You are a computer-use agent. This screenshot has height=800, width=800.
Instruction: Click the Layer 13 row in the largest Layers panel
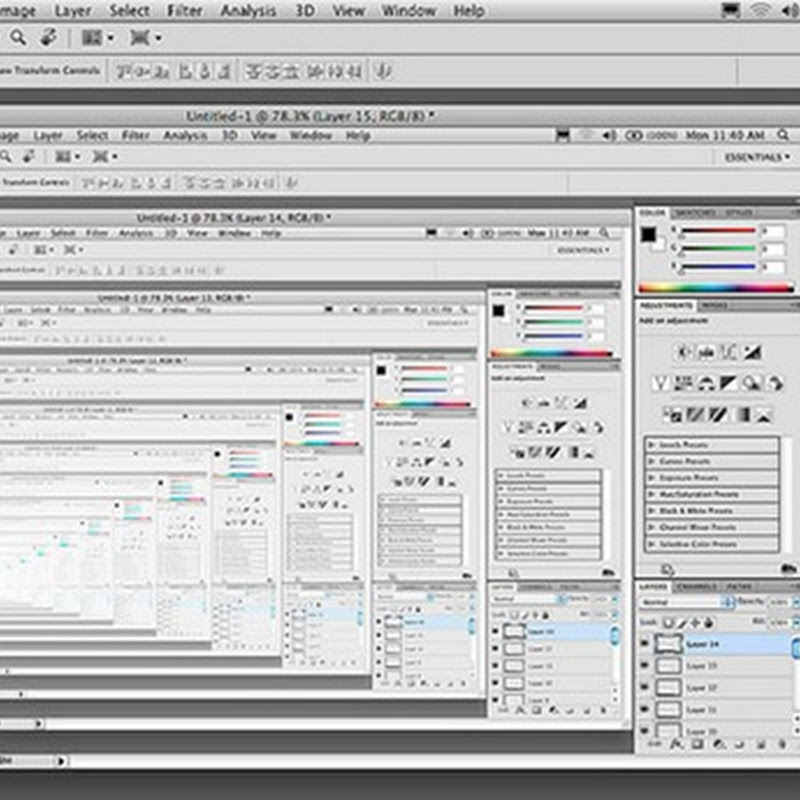(x=716, y=665)
